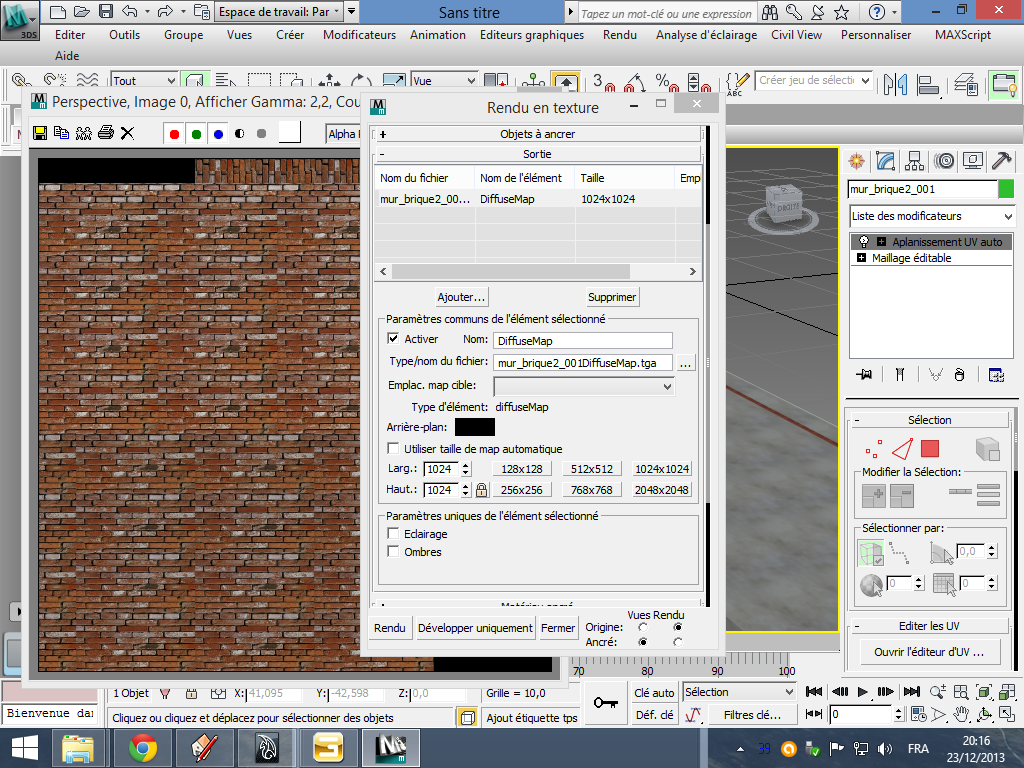Open the Animation menu

438,35
